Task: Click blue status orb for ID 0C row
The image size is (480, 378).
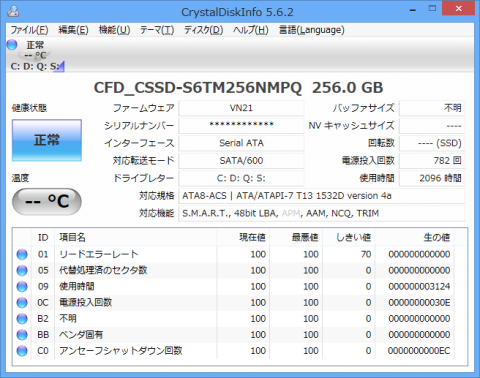Action: tap(22, 302)
